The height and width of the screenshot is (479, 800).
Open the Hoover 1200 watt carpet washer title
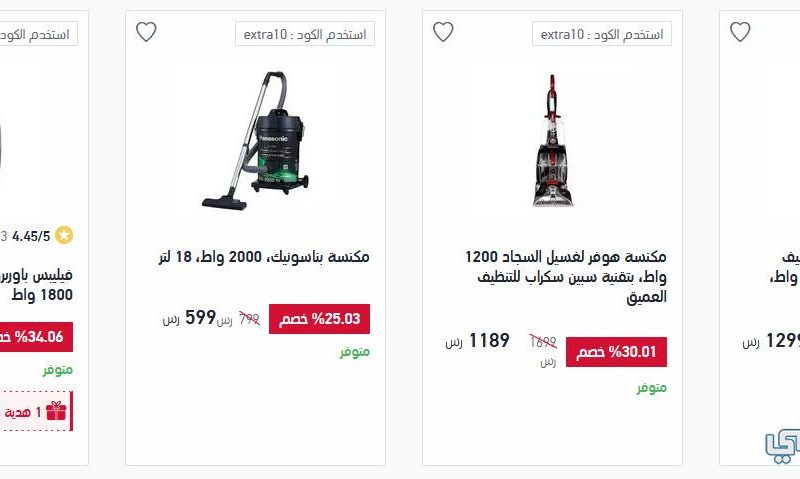point(565,276)
